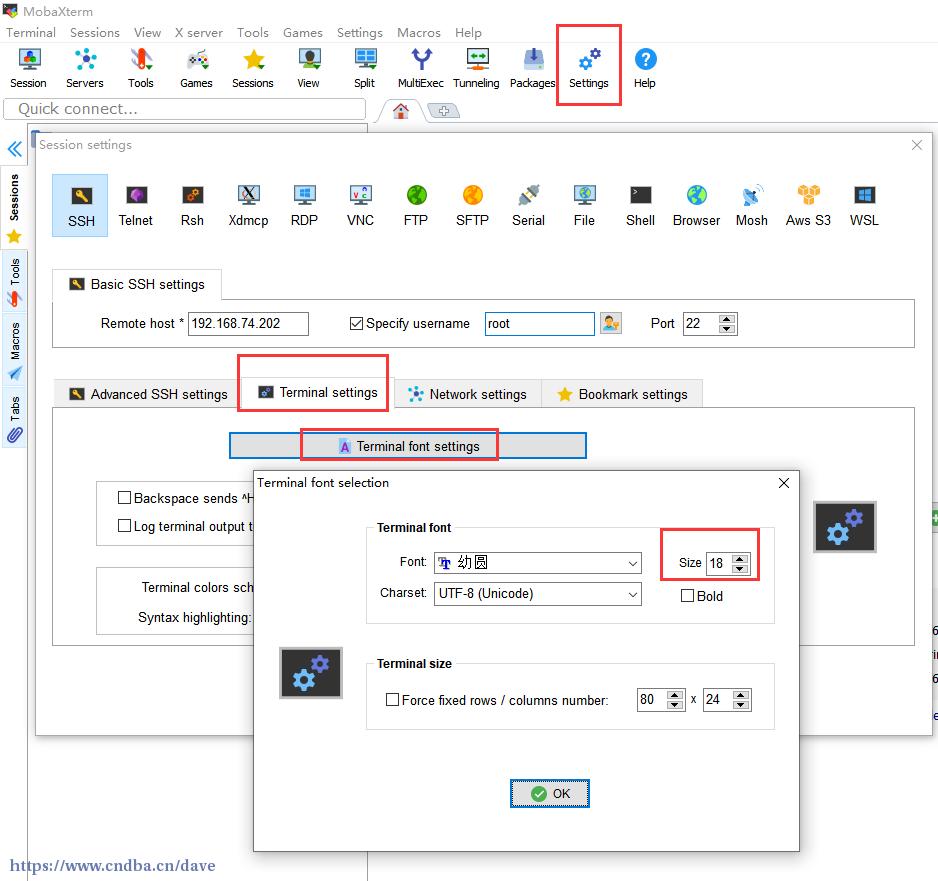Image resolution: width=938 pixels, height=881 pixels.
Task: Open the X server menu
Action: (199, 32)
